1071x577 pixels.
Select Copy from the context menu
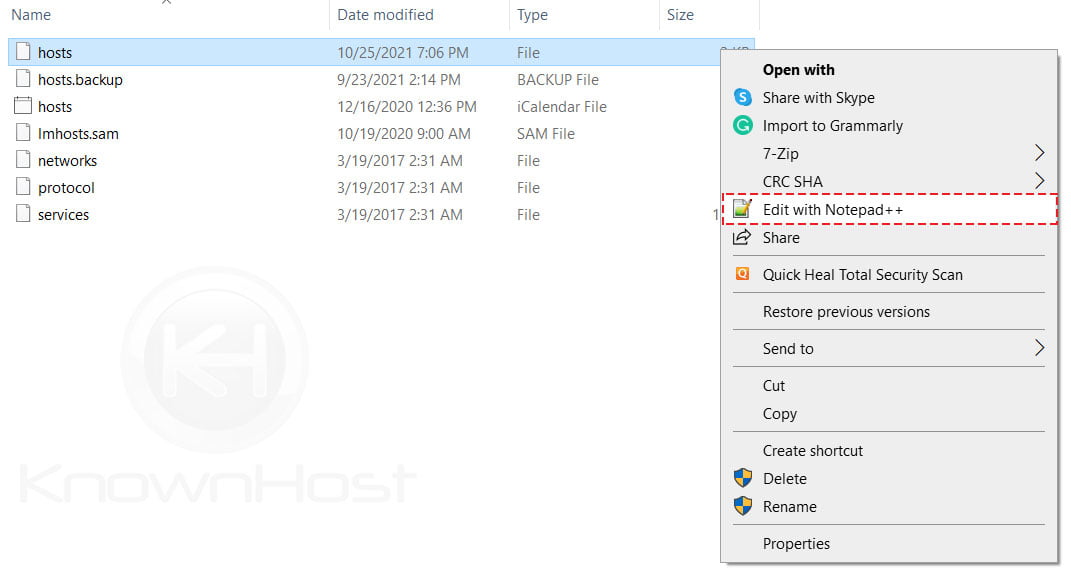[x=780, y=414]
